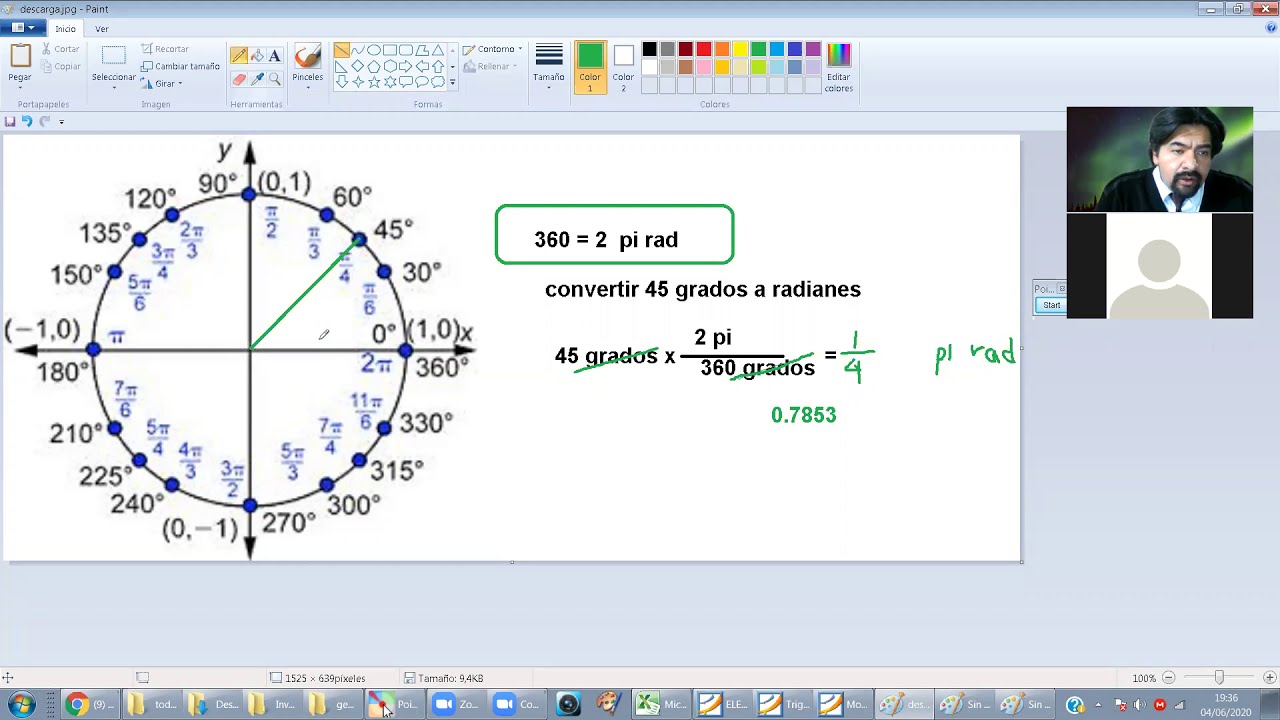
Task: Switch to the Inicio ribbon tab
Action: tap(65, 29)
